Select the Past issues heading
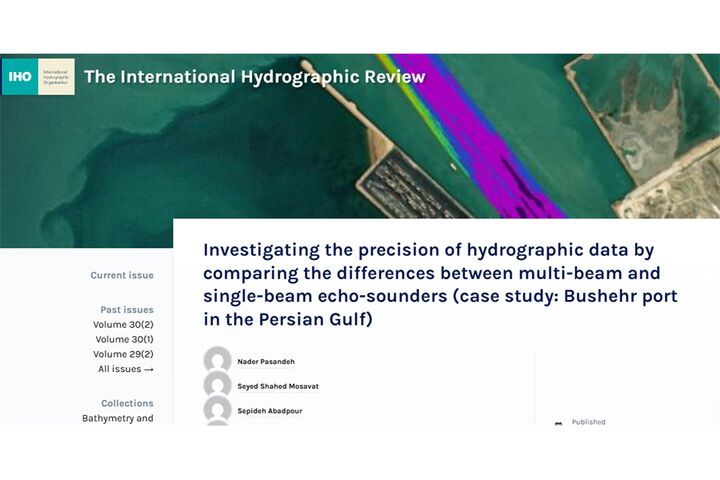This screenshot has width=720, height=480. (x=127, y=310)
